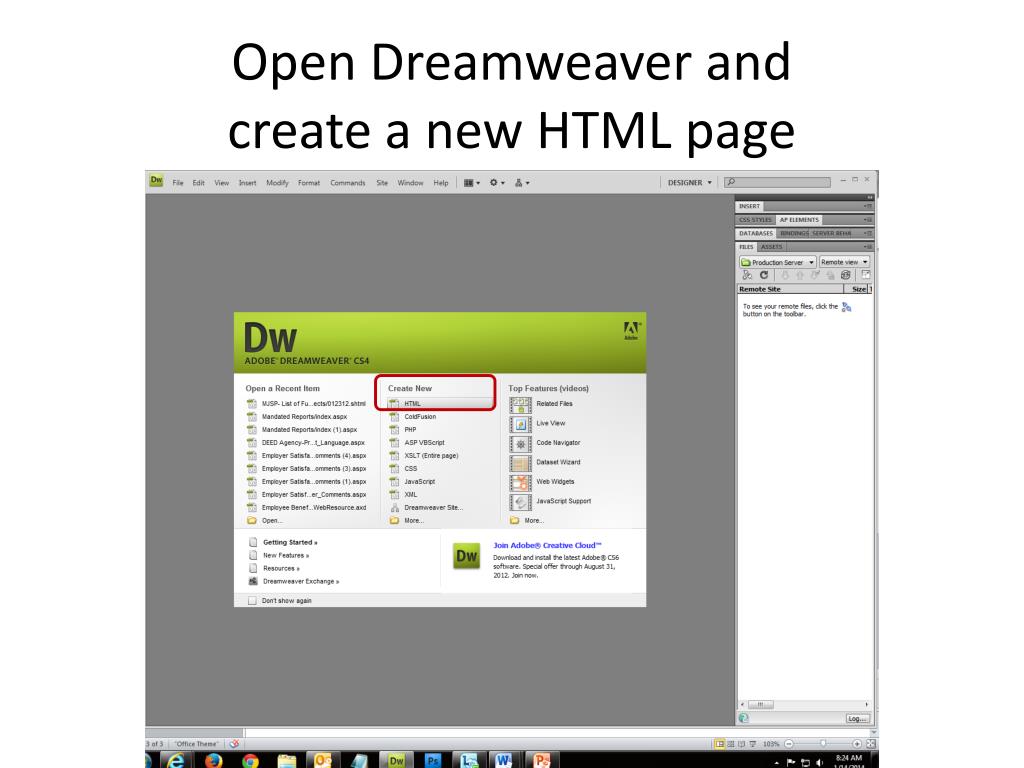The height and width of the screenshot is (768, 1024).
Task: Click Expand to show local and remote sites icon
Action: 865,275
